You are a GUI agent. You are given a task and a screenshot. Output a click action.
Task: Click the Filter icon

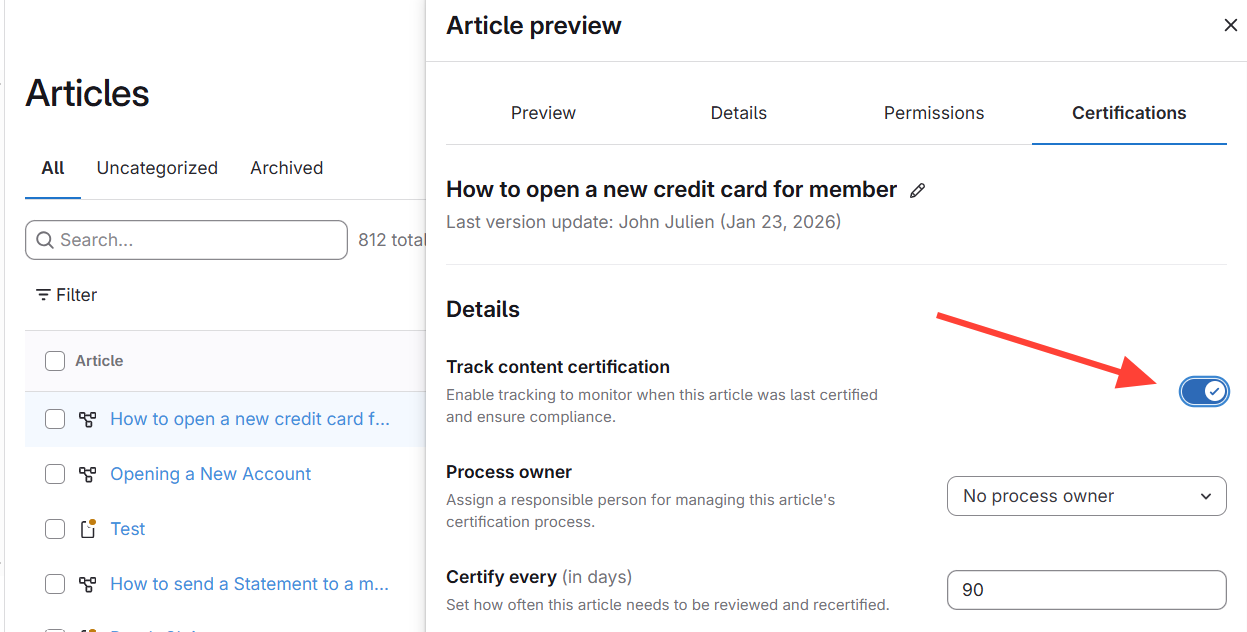(43, 295)
